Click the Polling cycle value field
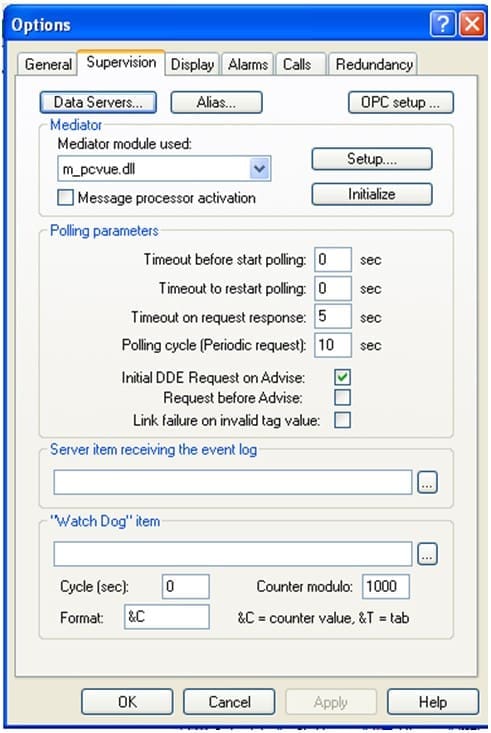Screen dimensions: 491x733 pyautogui.click(x=332, y=345)
